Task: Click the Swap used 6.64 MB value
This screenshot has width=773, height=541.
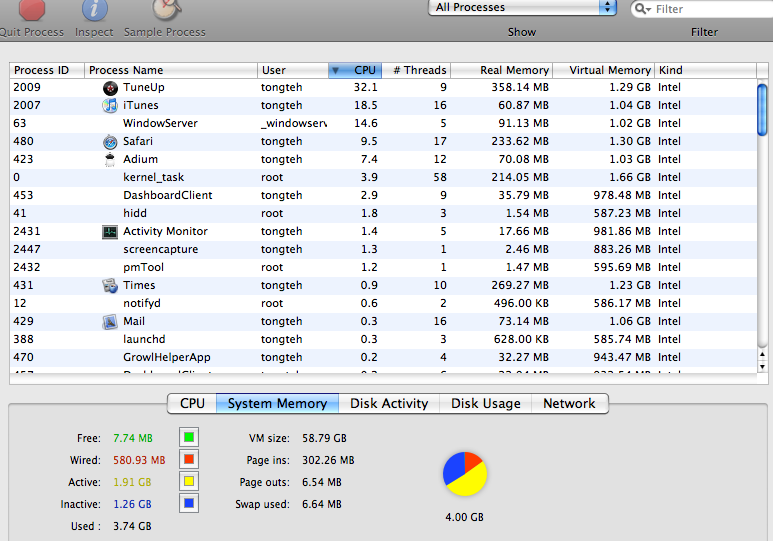Action: [322, 504]
